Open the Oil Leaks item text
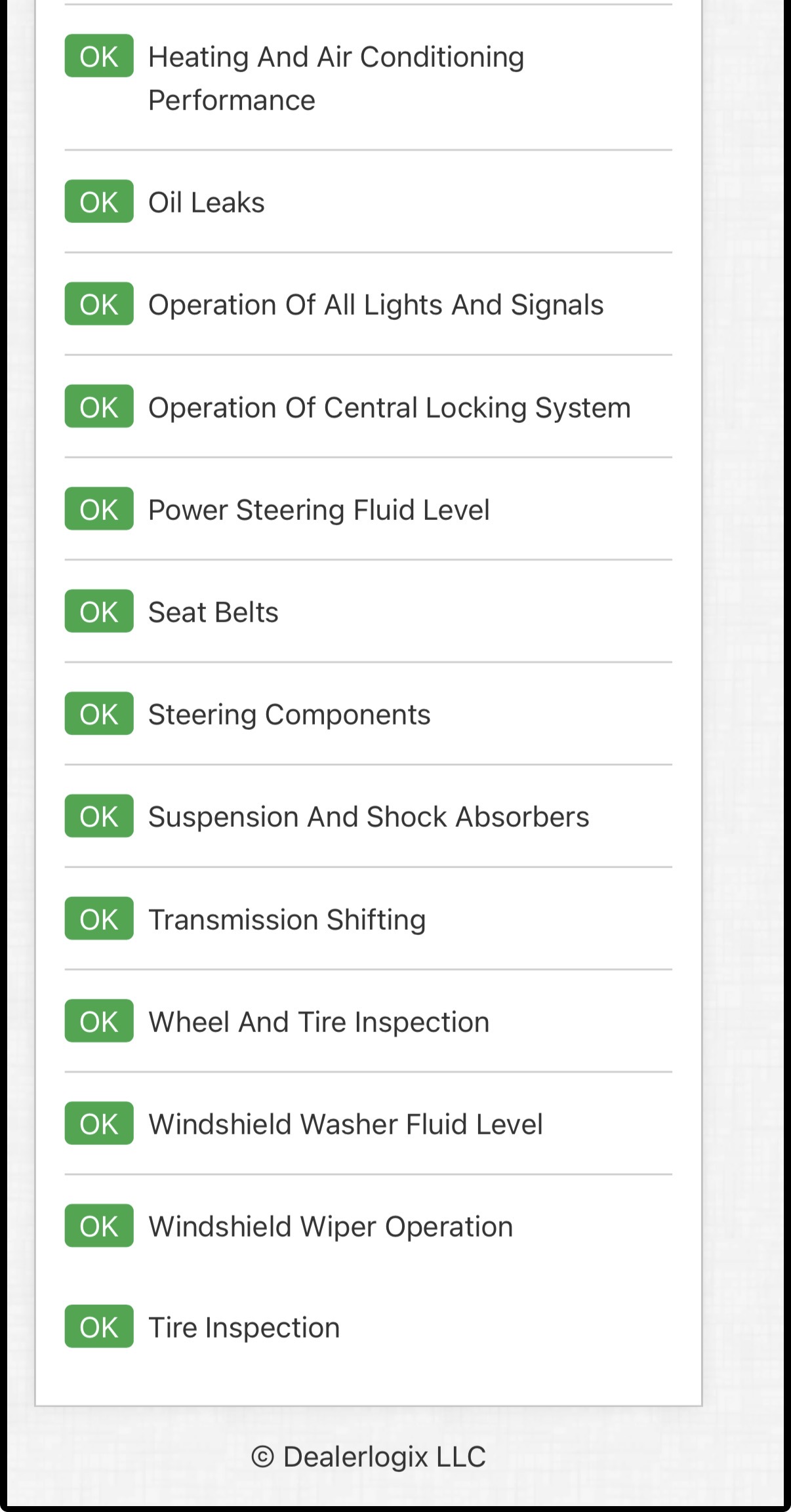 point(207,203)
